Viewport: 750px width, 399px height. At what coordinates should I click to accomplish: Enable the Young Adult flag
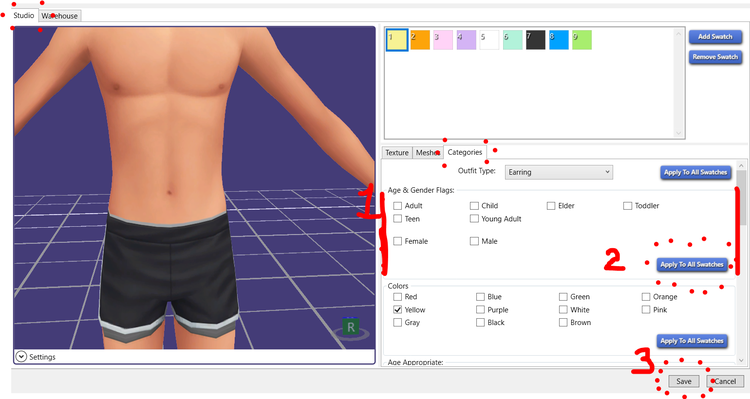[474, 219]
